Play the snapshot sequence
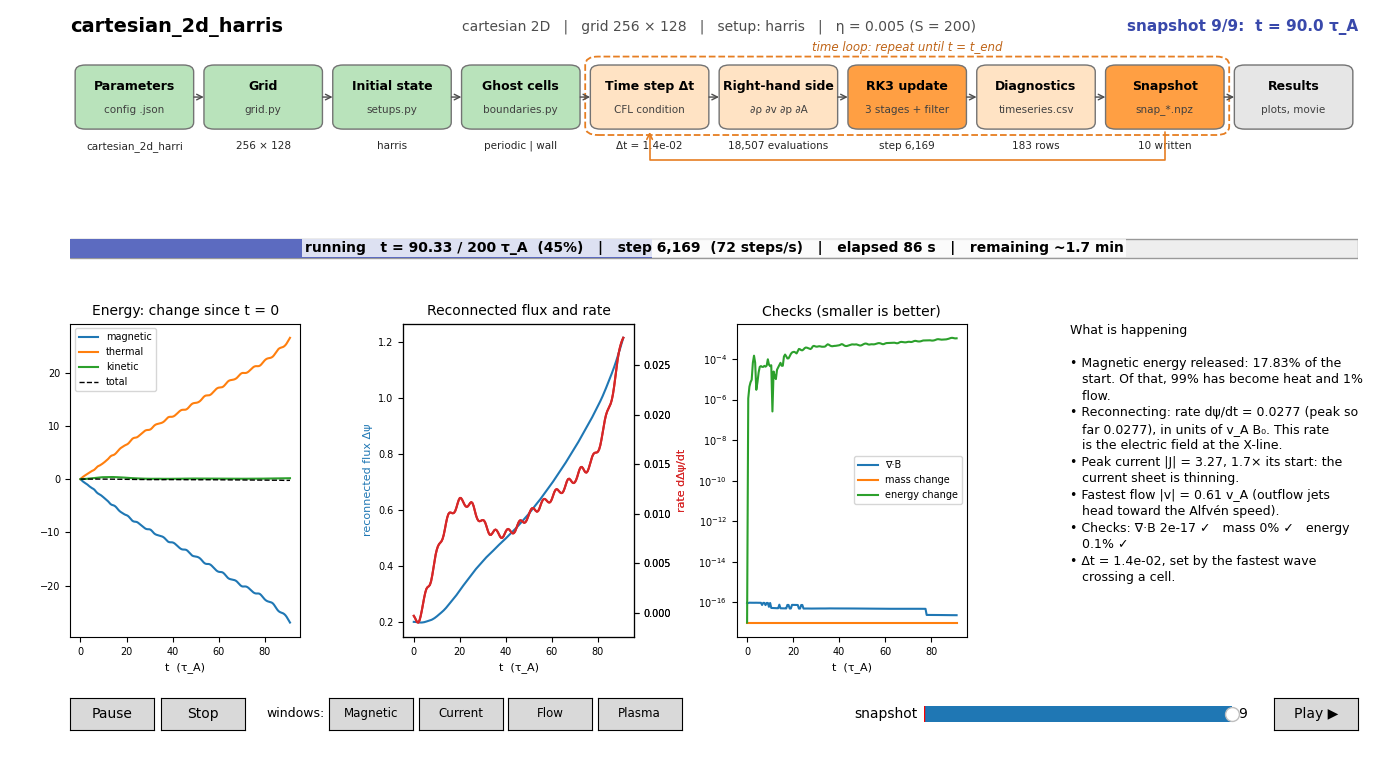The image size is (1400, 760). pos(1316,714)
